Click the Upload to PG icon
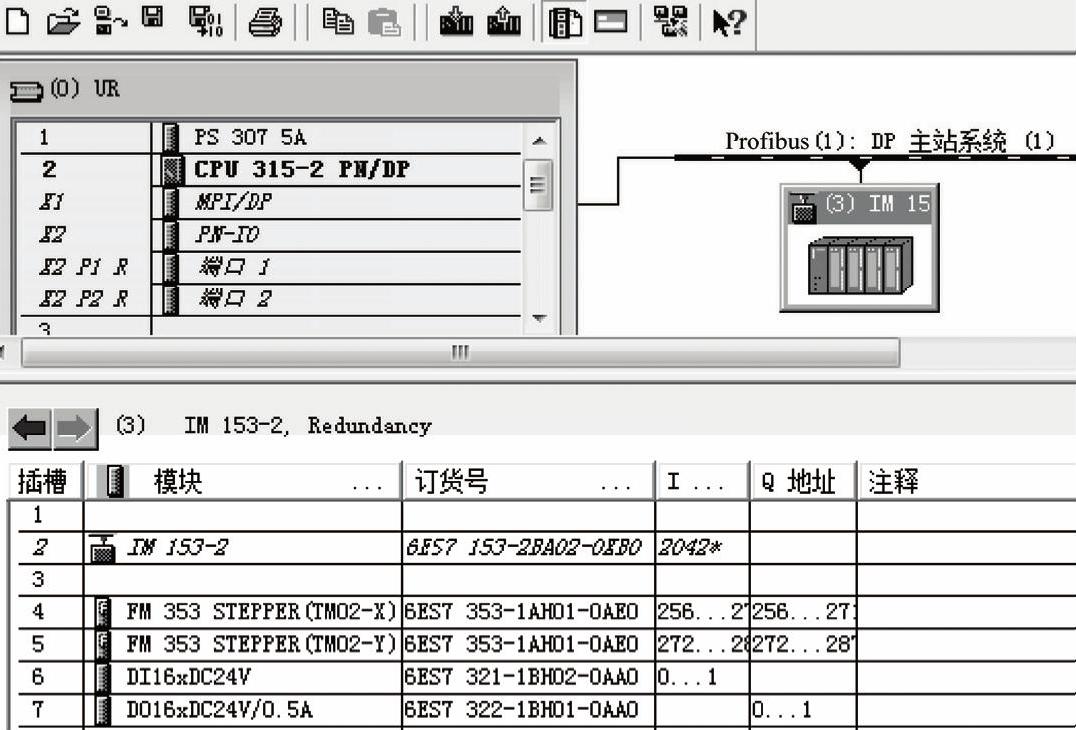 (x=504, y=21)
